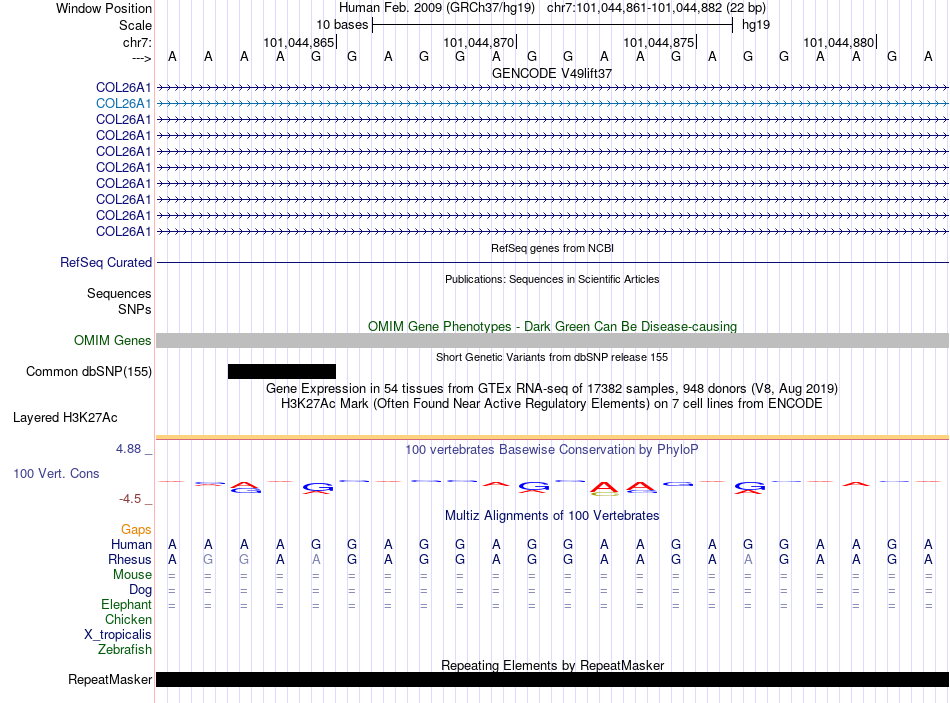950x703 pixels.
Task: Open the OMIM Gene Phenotypes track title
Action: [x=552, y=326]
